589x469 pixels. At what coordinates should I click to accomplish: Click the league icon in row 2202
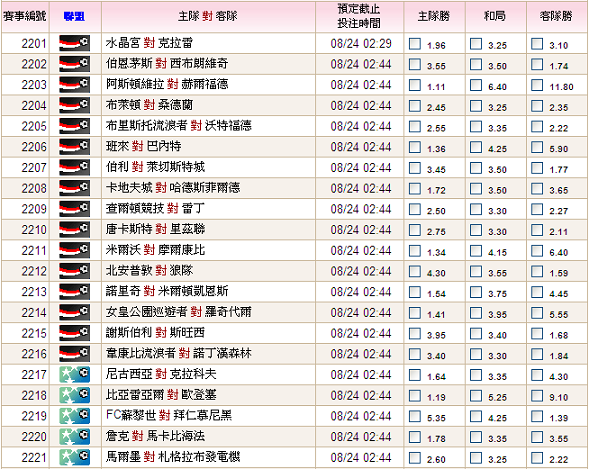click(x=74, y=64)
